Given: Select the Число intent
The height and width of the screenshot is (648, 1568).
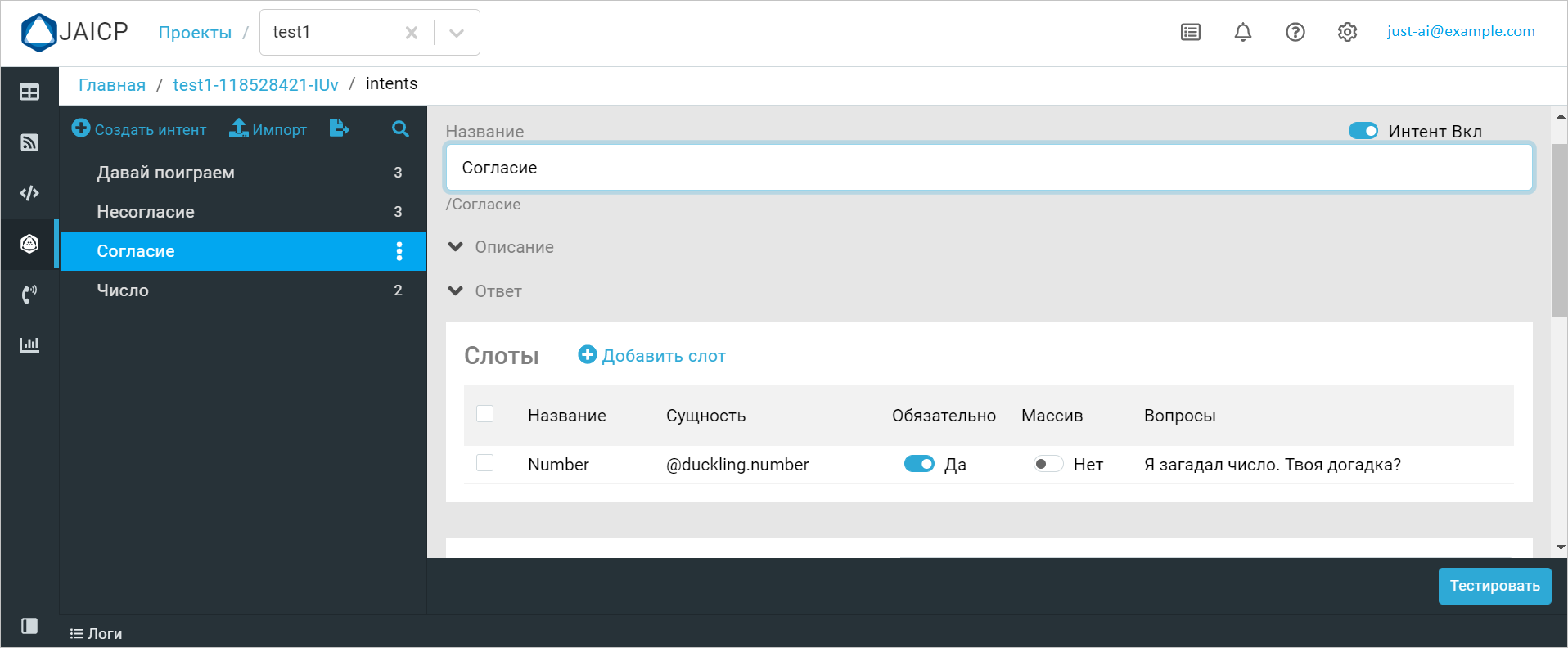Looking at the screenshot, I should point(243,290).
